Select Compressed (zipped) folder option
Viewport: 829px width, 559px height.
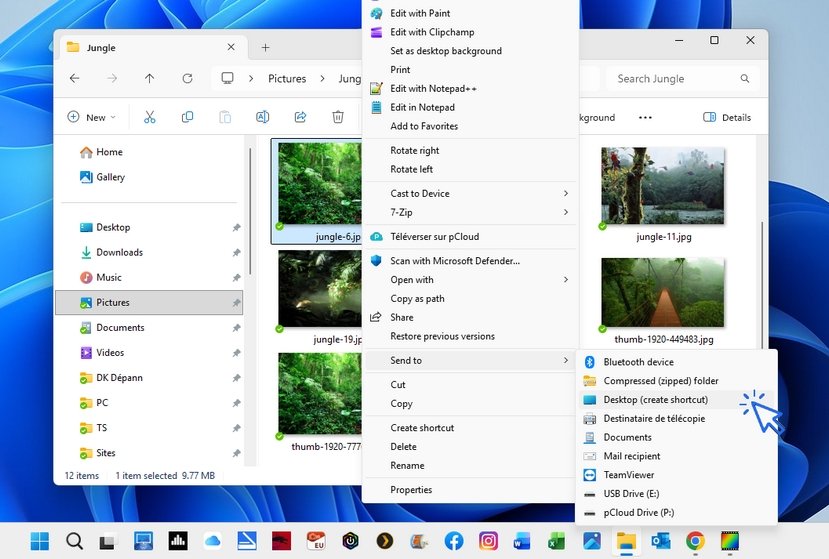tap(660, 381)
